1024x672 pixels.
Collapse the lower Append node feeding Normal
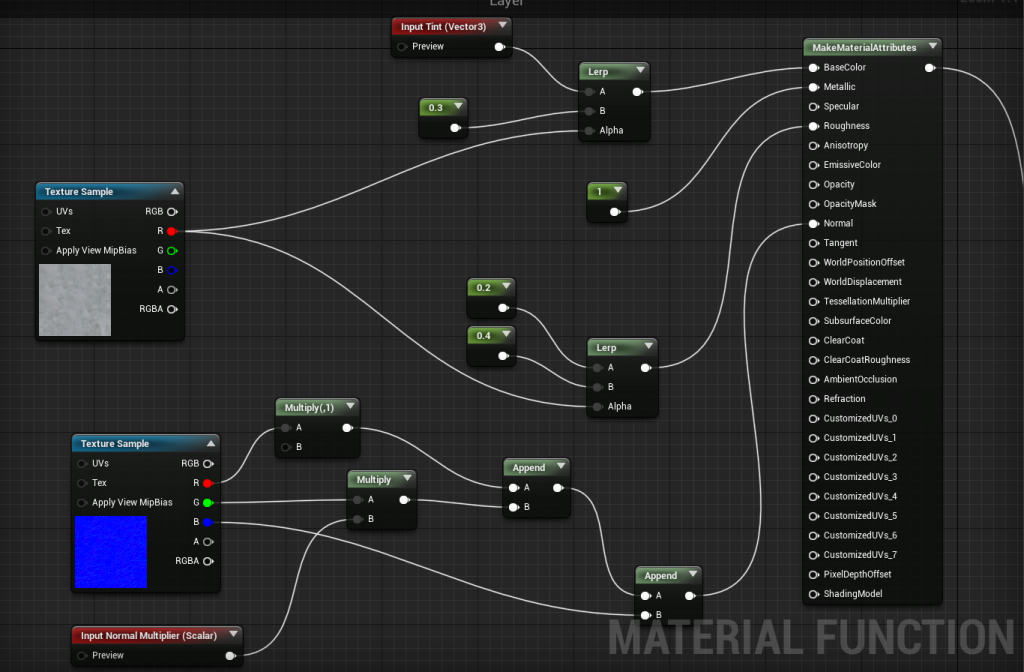point(693,574)
